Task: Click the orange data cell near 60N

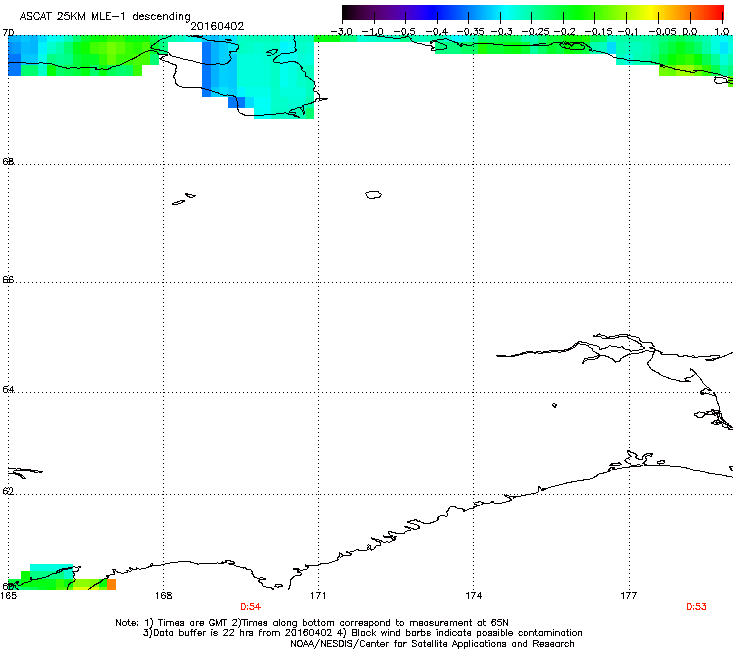Action: 111,584
